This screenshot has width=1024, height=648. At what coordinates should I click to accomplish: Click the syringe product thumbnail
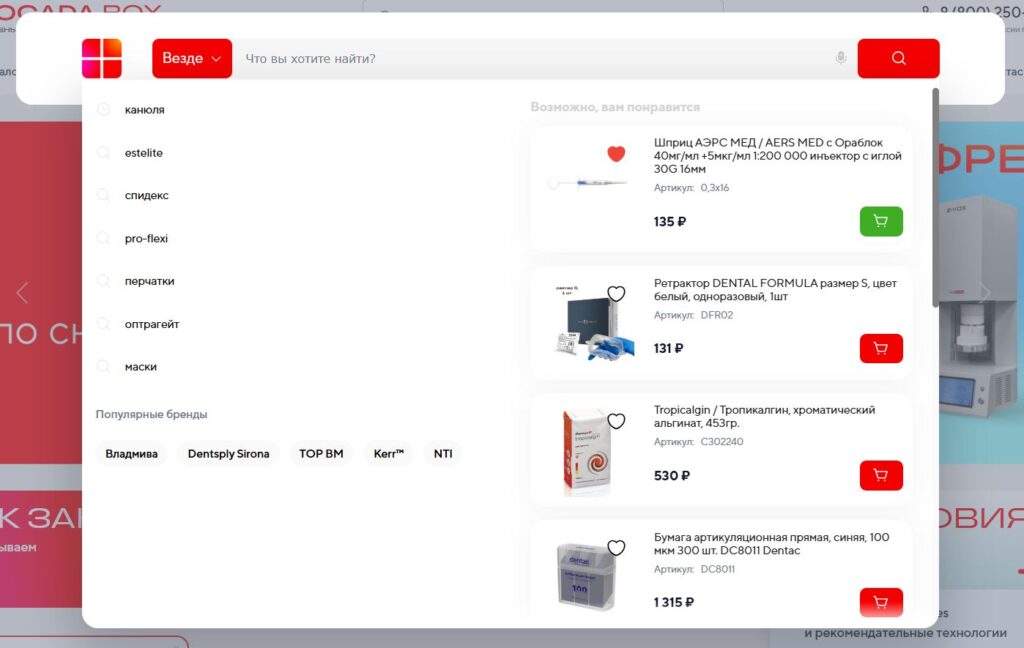(588, 183)
